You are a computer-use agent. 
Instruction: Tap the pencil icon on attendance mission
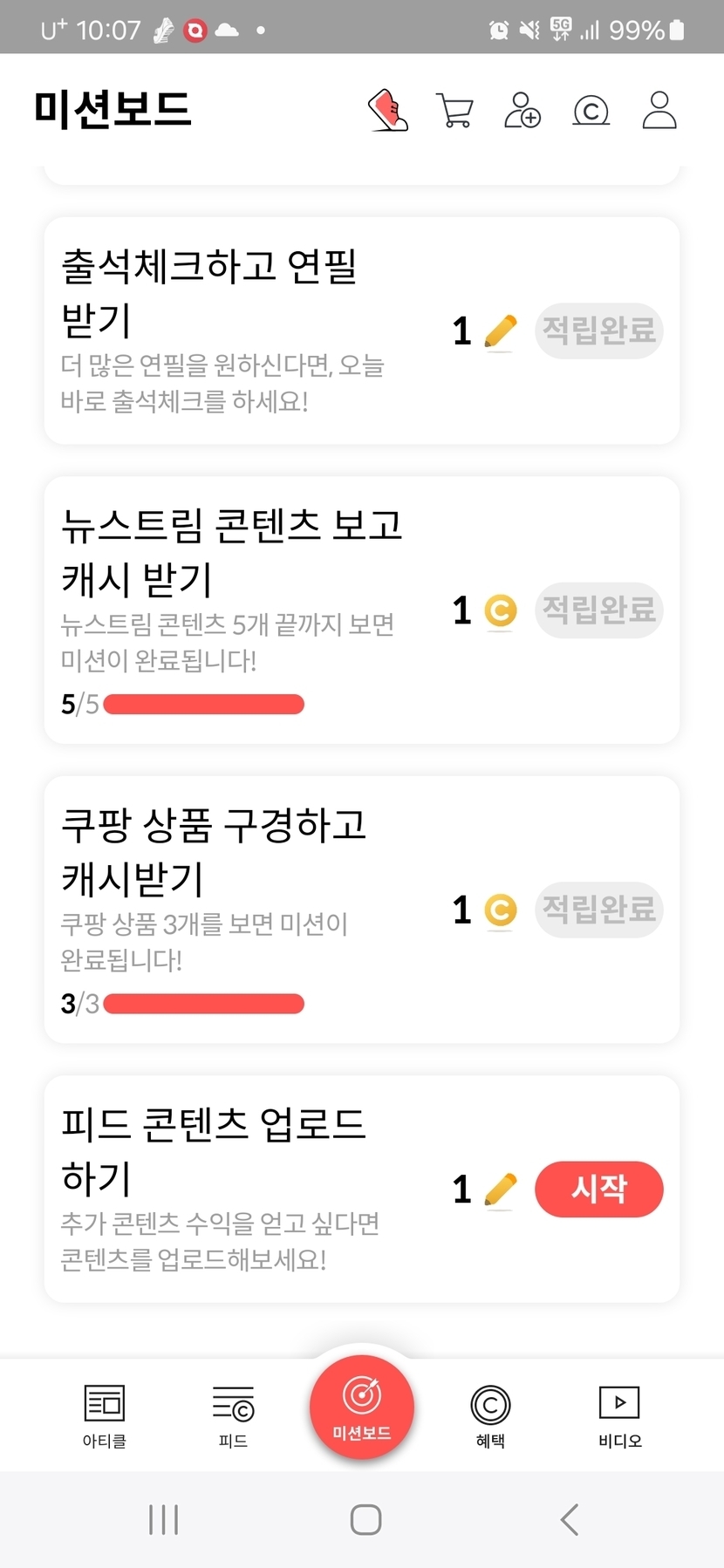coord(501,331)
